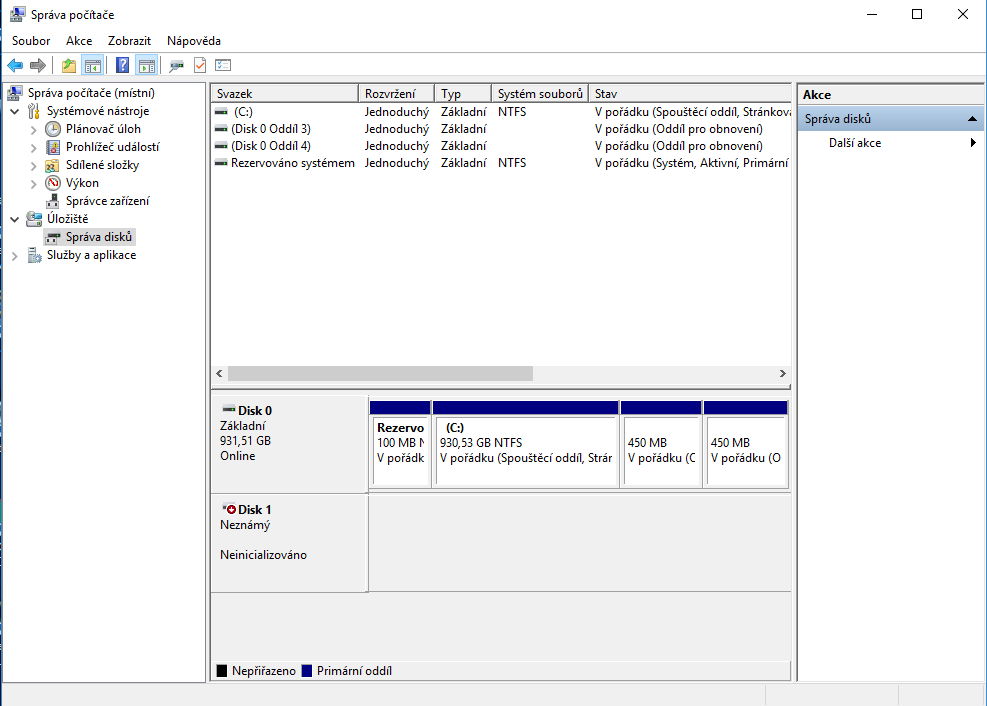
Task: Open Správce zařízení from the sidebar
Action: pyautogui.click(x=107, y=201)
